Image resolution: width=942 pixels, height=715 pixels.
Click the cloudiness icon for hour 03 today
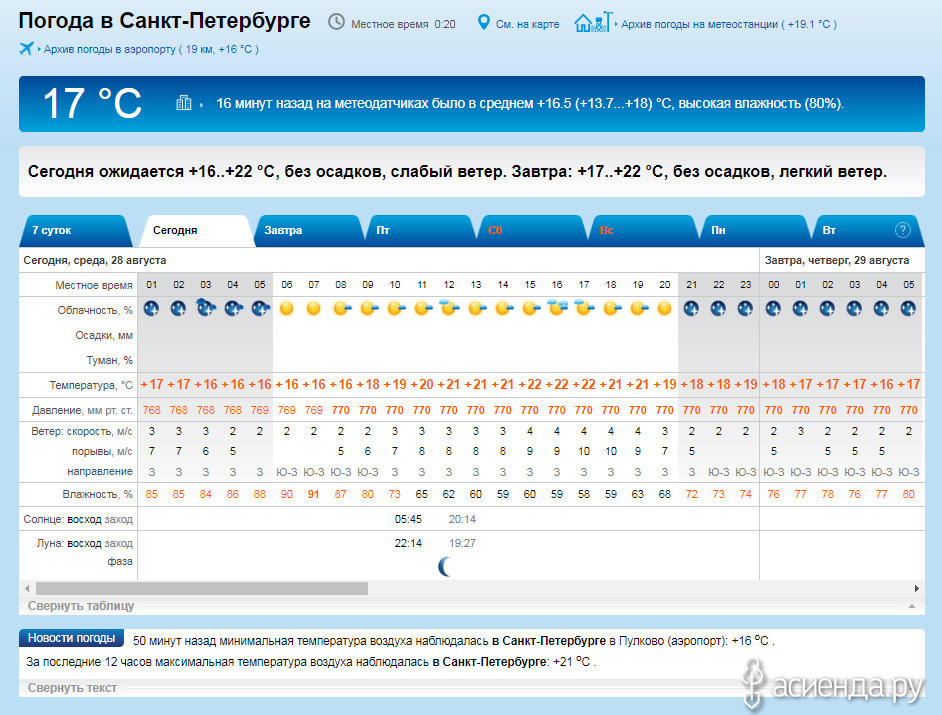coord(206,308)
